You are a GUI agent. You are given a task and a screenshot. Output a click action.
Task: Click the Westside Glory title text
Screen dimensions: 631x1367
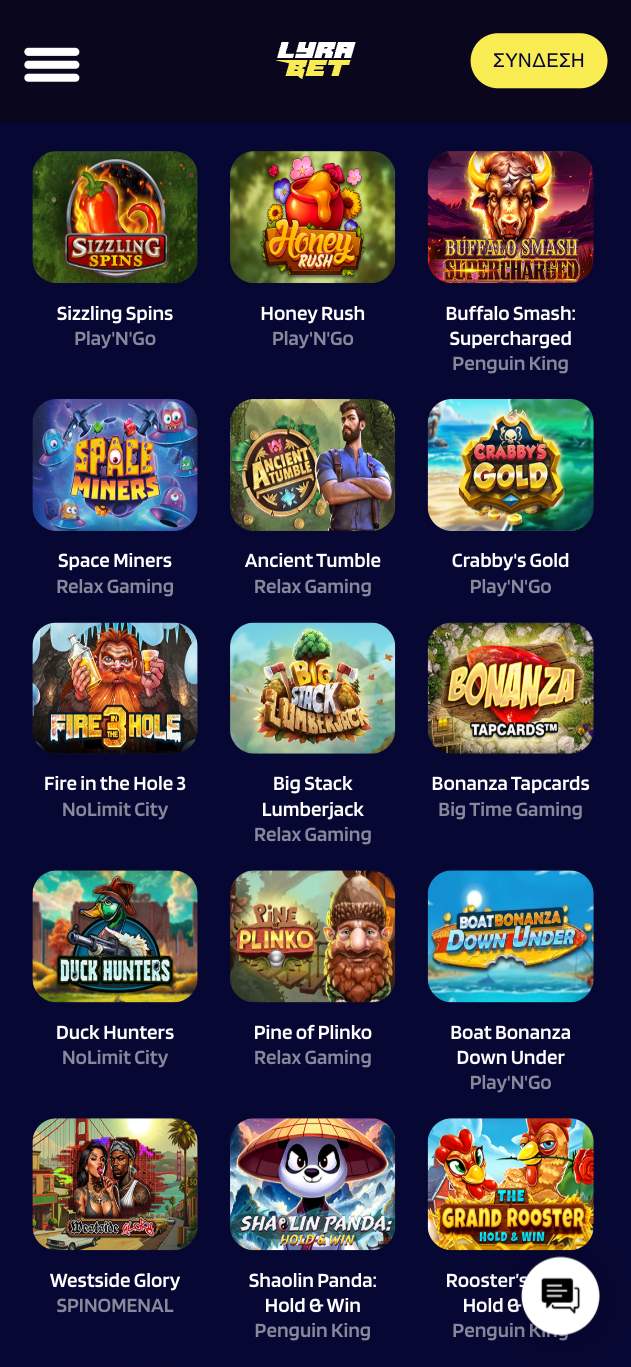(115, 1280)
